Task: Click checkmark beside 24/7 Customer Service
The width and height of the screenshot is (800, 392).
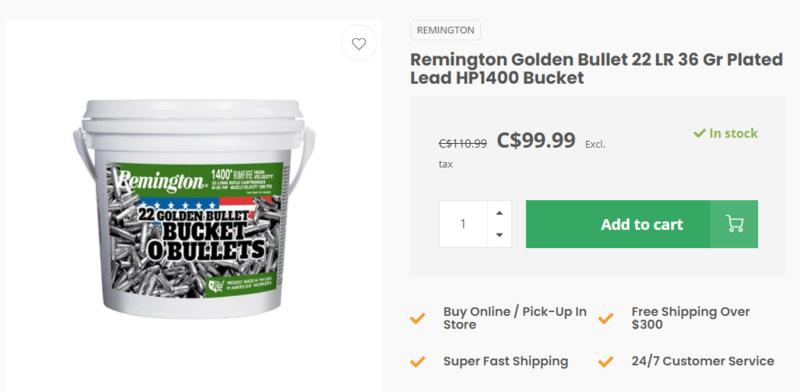Action: [606, 362]
